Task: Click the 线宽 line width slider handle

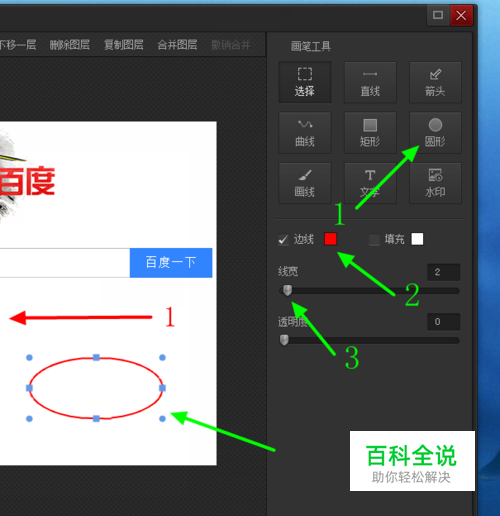Action: (x=287, y=290)
